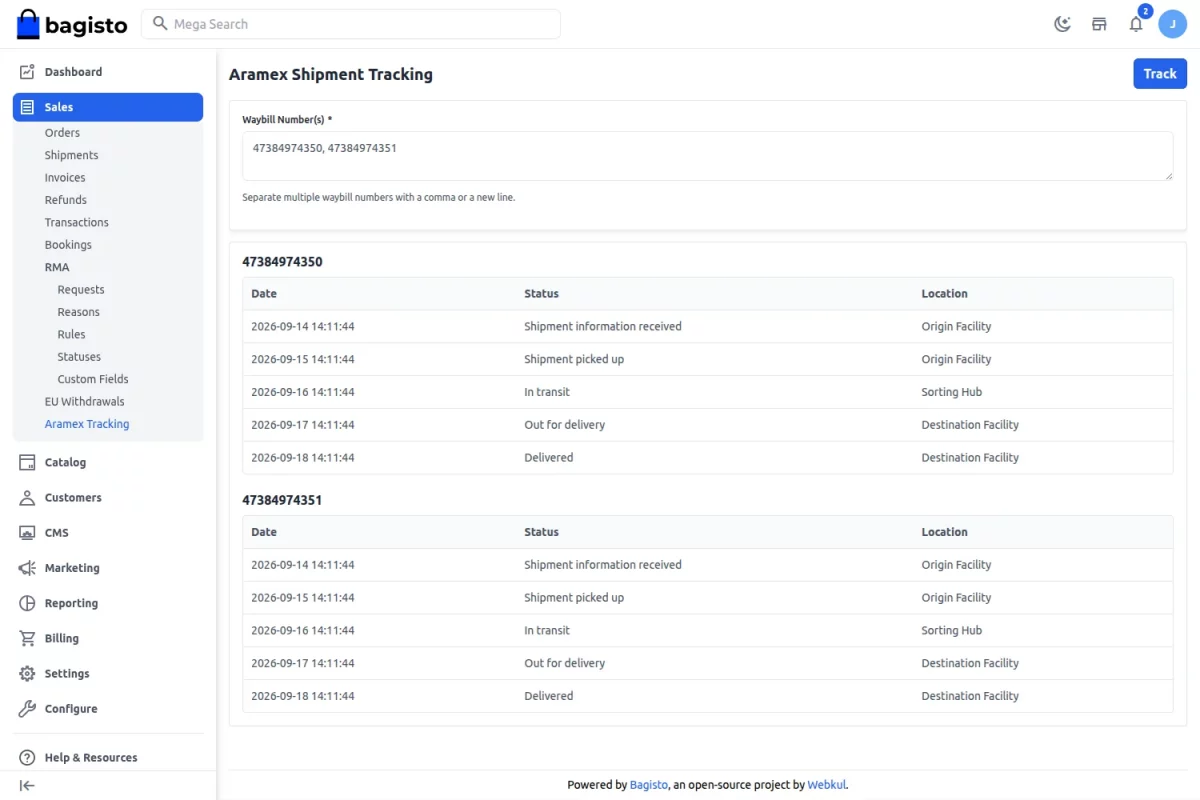Viewport: 1200px width, 800px height.
Task: Click the waybill separator hint text
Action: pos(379,198)
